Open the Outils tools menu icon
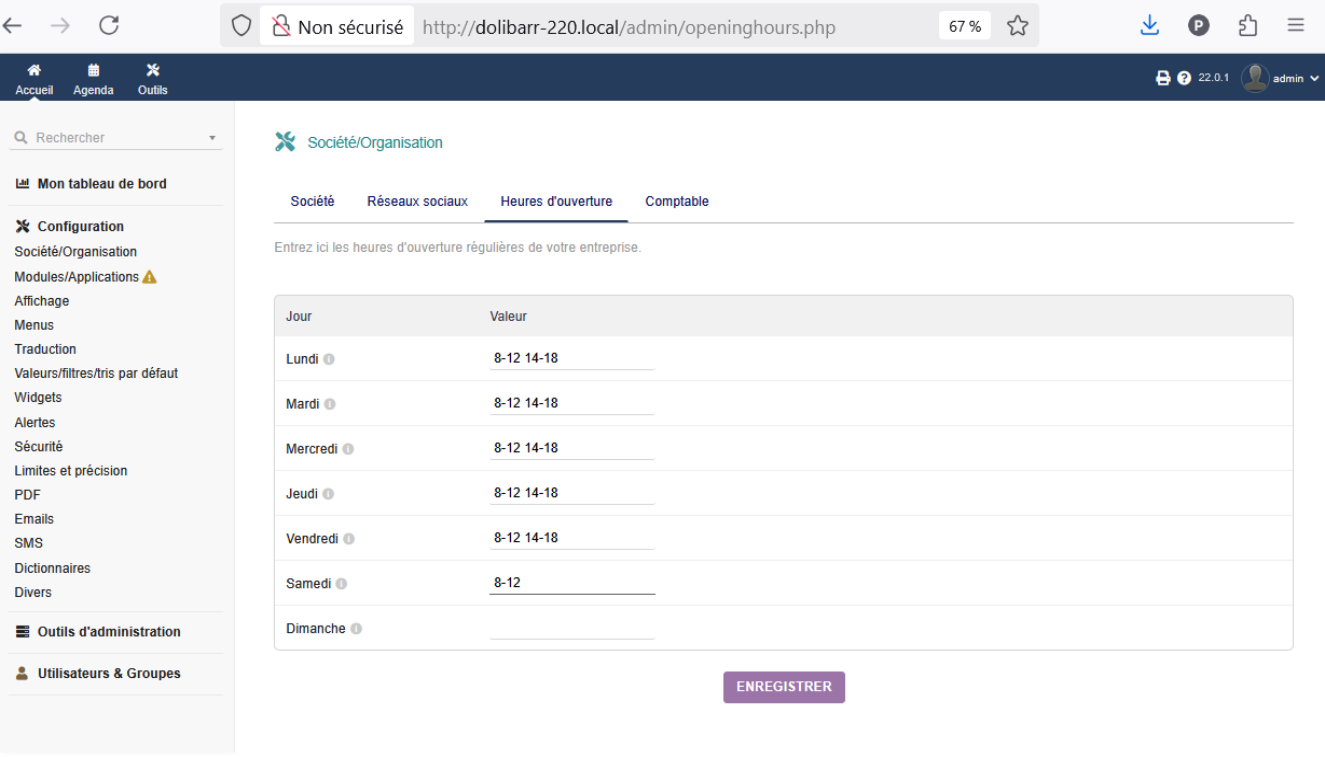Viewport: 1325px width, 758px height. [153, 70]
